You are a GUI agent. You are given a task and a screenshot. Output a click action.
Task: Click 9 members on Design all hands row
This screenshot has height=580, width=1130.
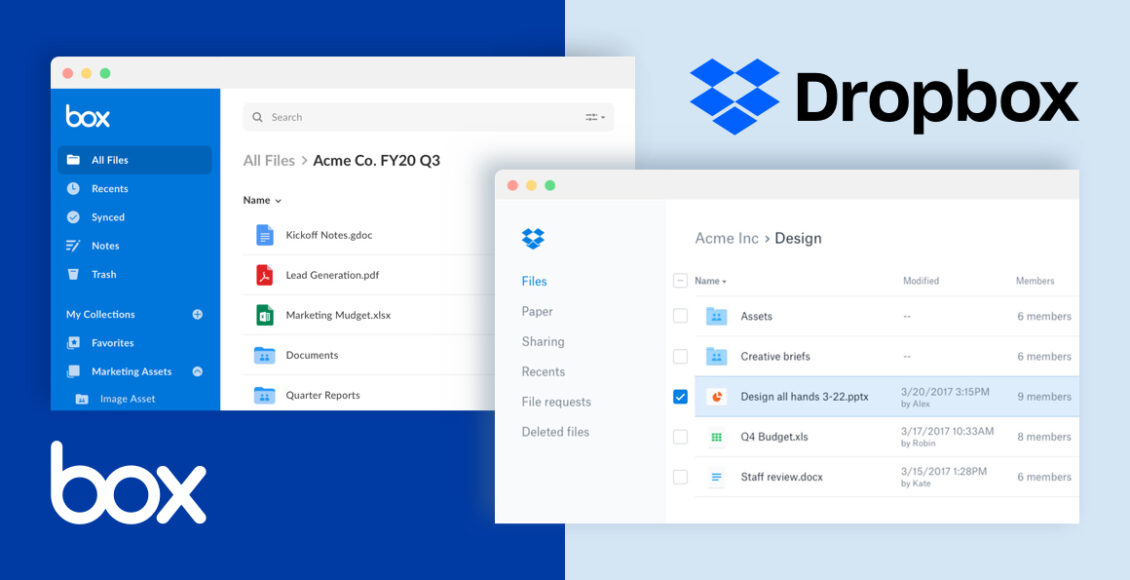pos(1044,396)
